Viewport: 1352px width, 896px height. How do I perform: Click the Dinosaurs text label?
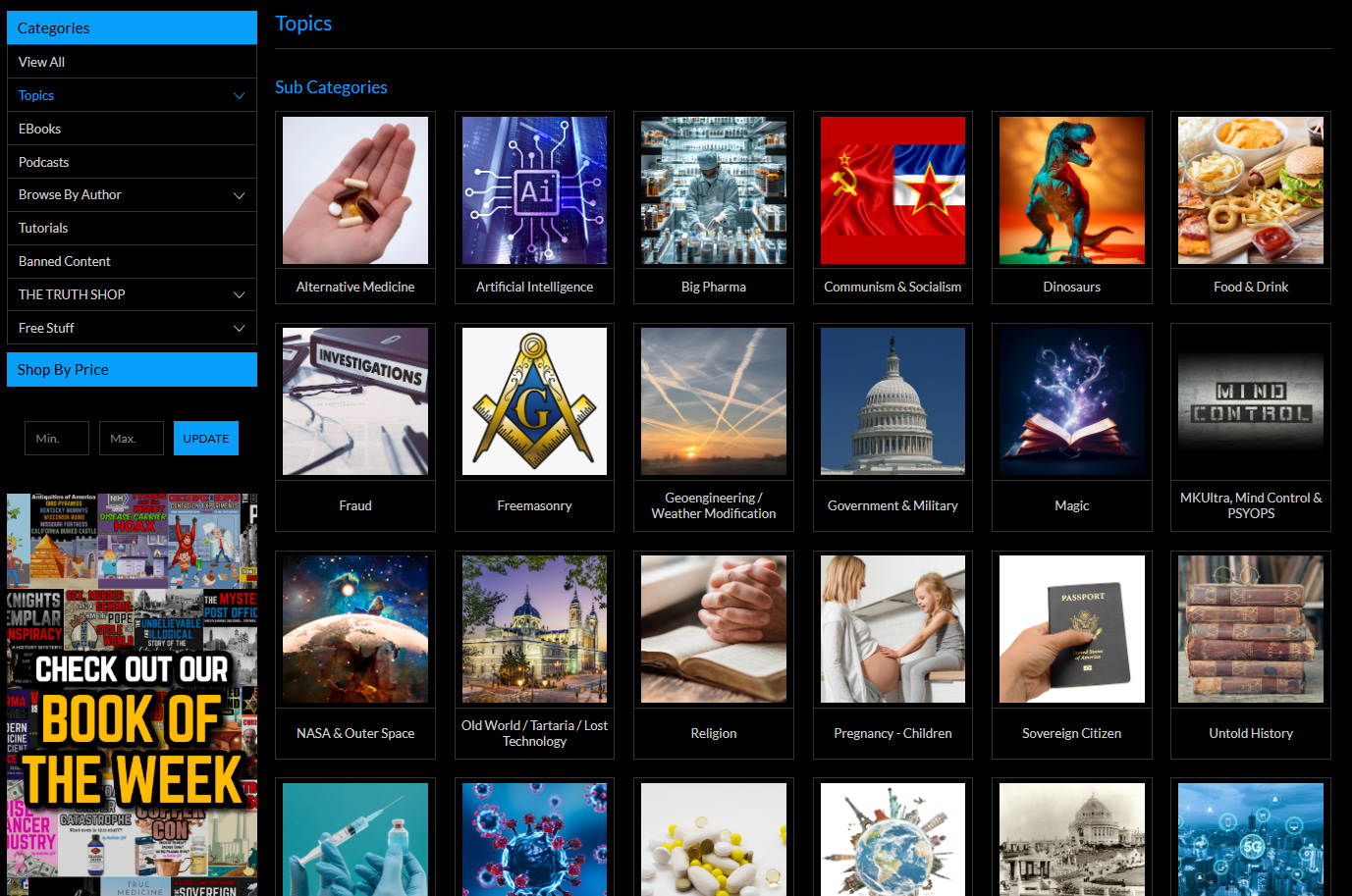click(1072, 287)
